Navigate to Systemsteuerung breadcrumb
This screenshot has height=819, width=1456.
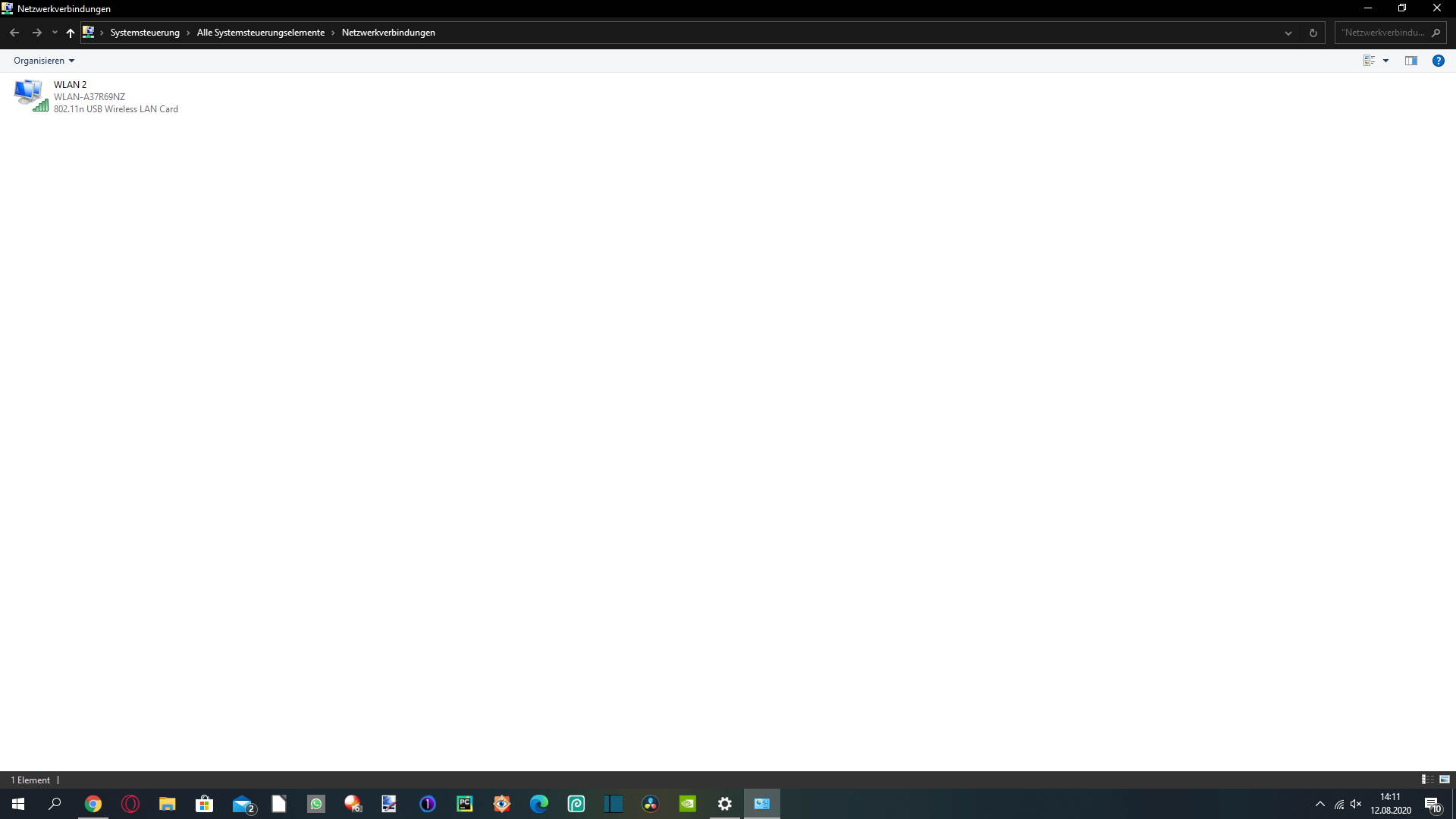145,33
